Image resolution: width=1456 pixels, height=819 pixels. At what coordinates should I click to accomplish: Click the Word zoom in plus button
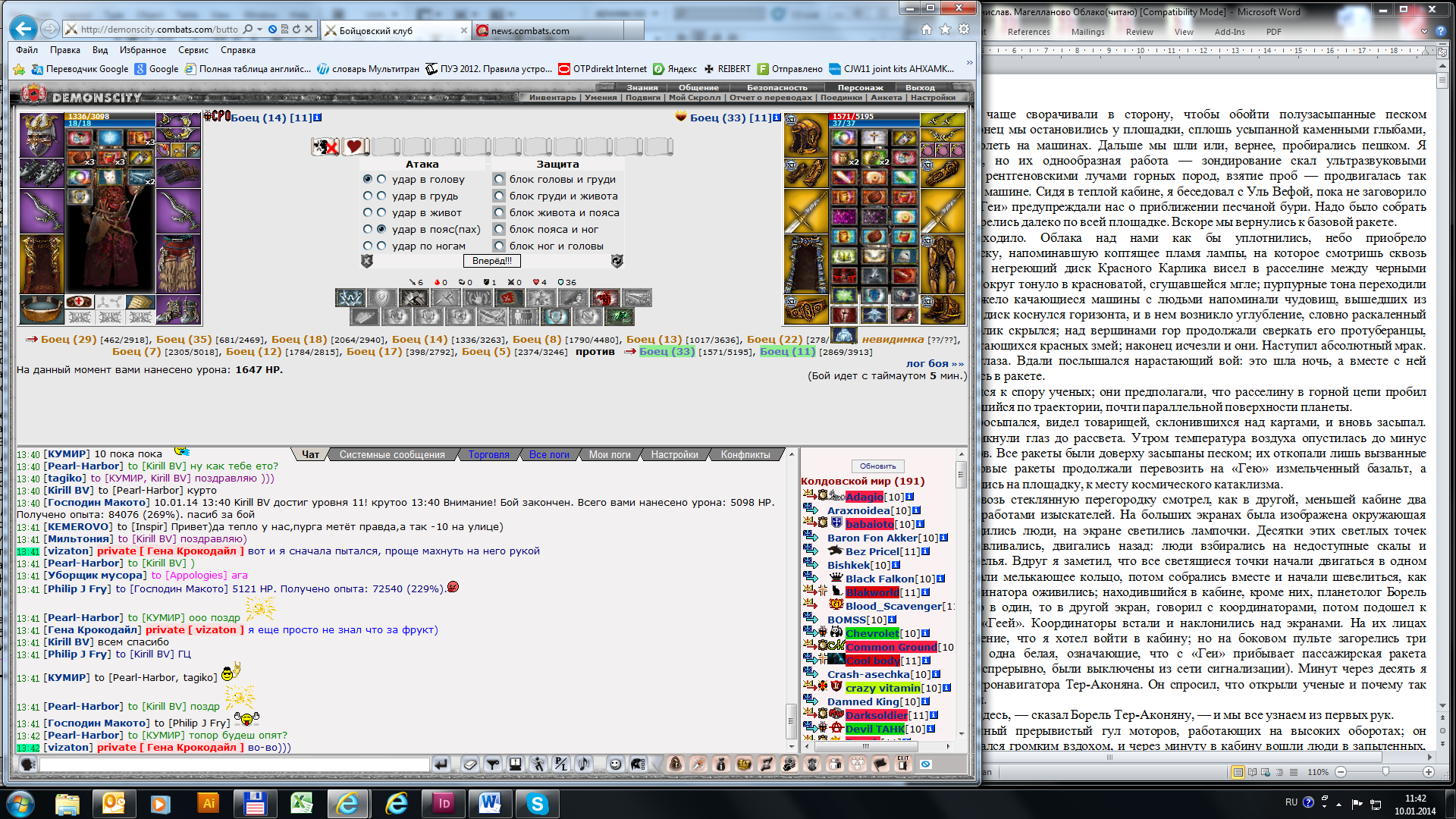(1429, 772)
